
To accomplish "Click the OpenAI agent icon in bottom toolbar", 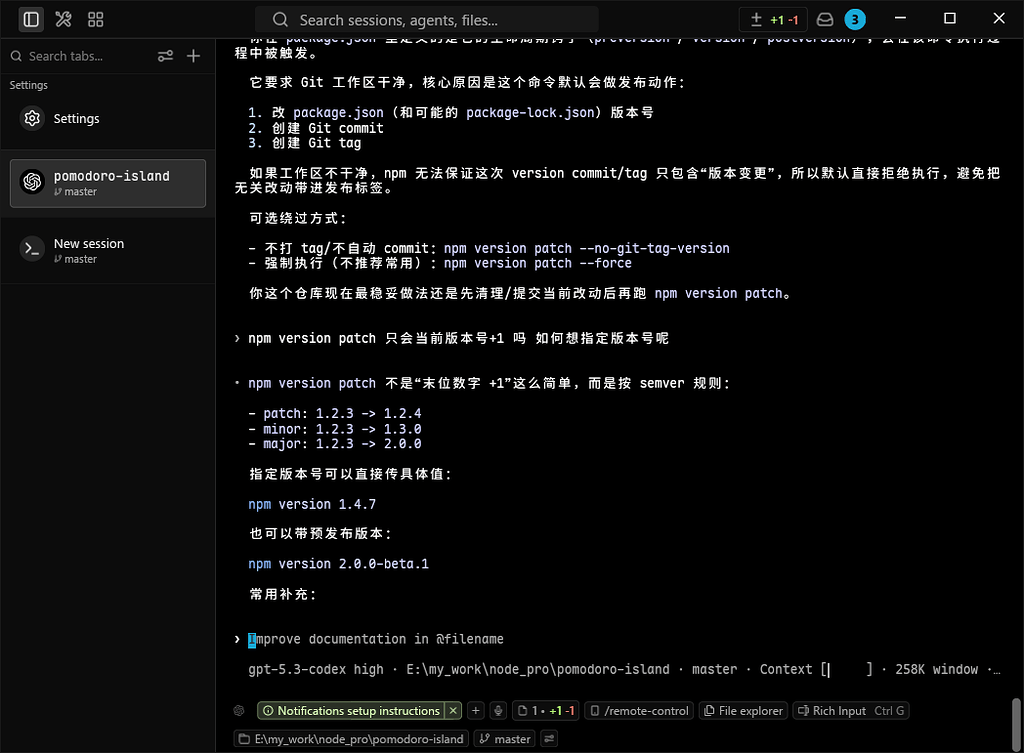I will coord(239,711).
